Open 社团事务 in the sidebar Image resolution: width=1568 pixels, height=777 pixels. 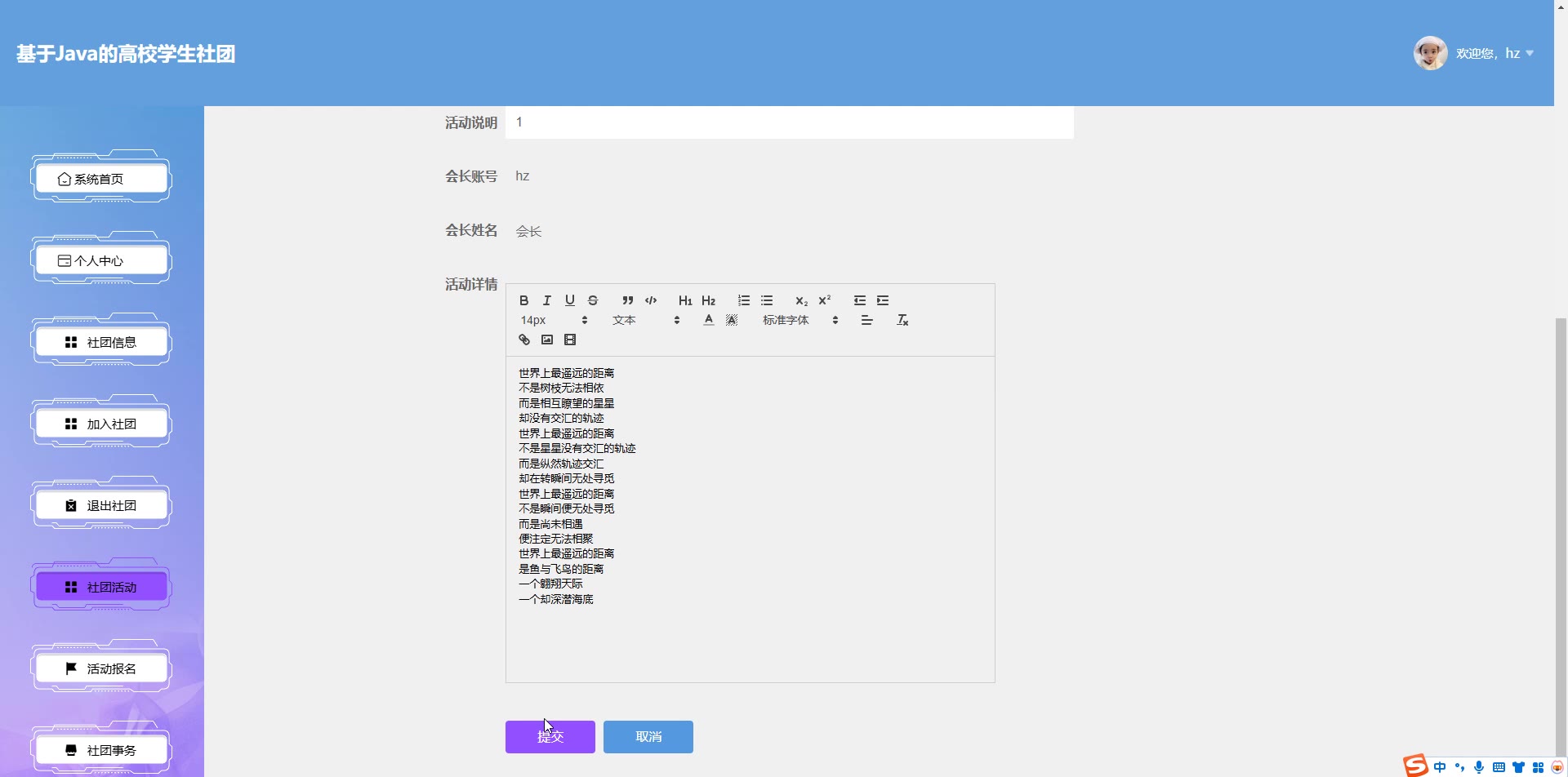[101, 750]
